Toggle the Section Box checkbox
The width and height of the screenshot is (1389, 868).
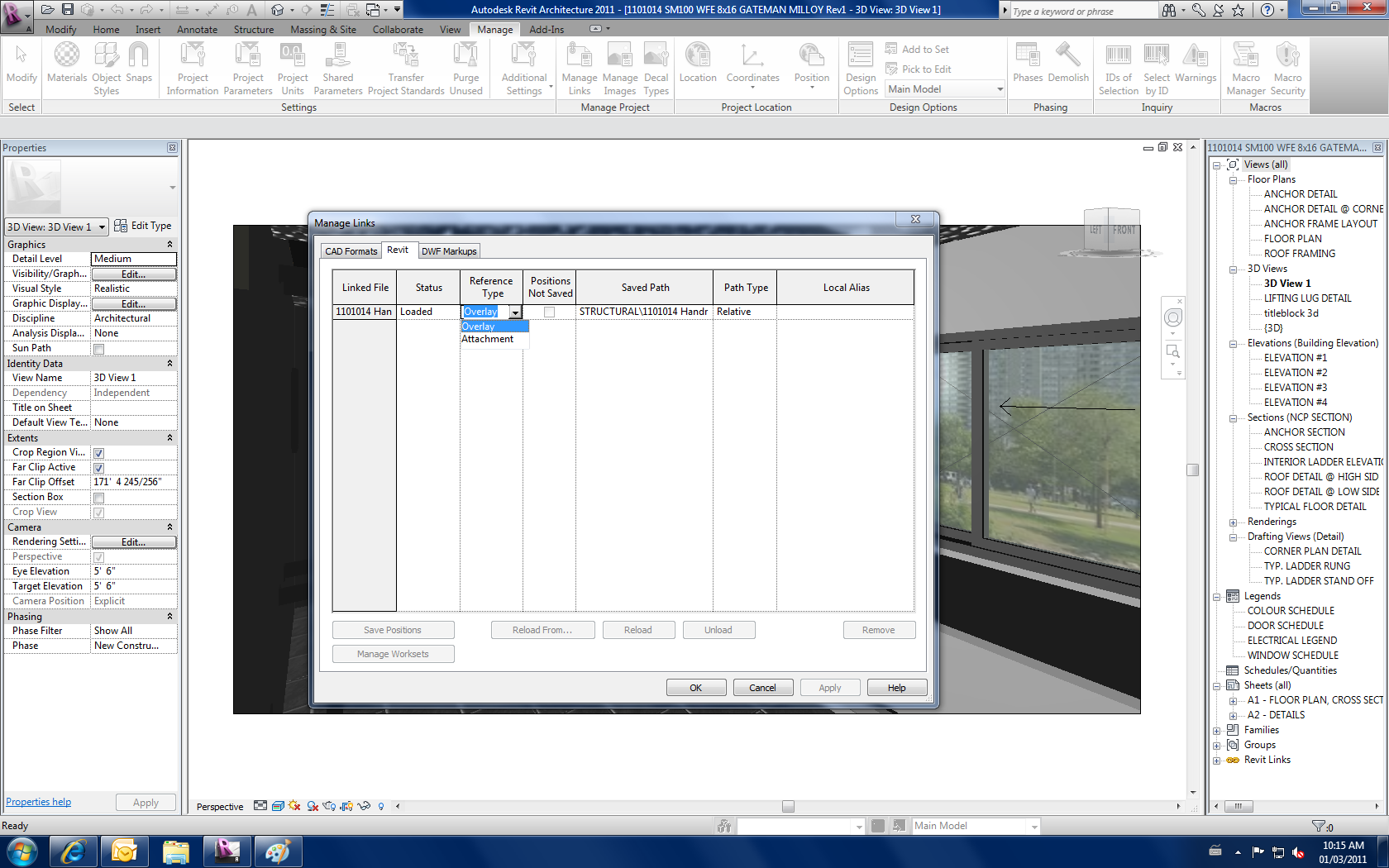tap(99, 498)
